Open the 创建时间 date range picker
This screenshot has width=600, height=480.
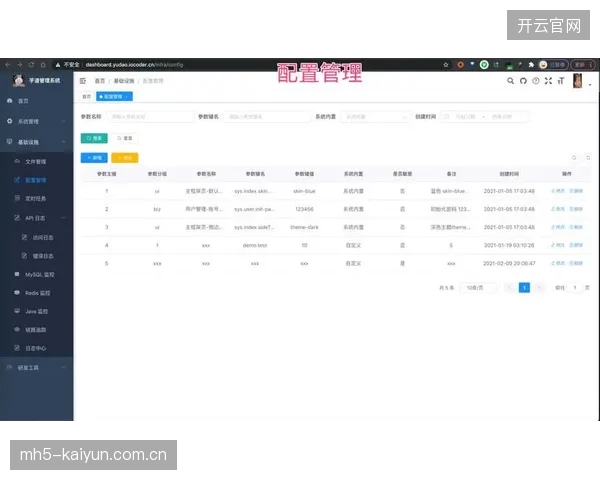[485, 116]
